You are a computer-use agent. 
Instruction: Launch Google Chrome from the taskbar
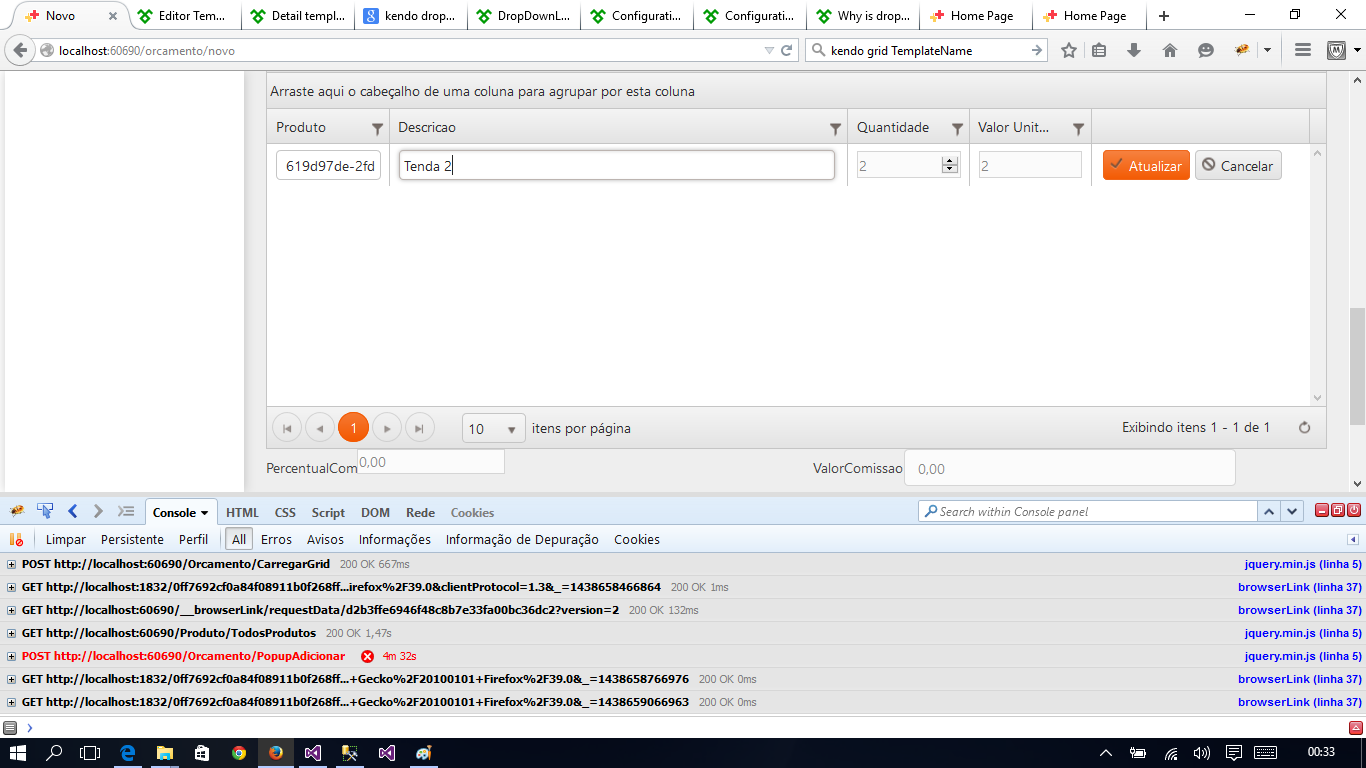238,752
